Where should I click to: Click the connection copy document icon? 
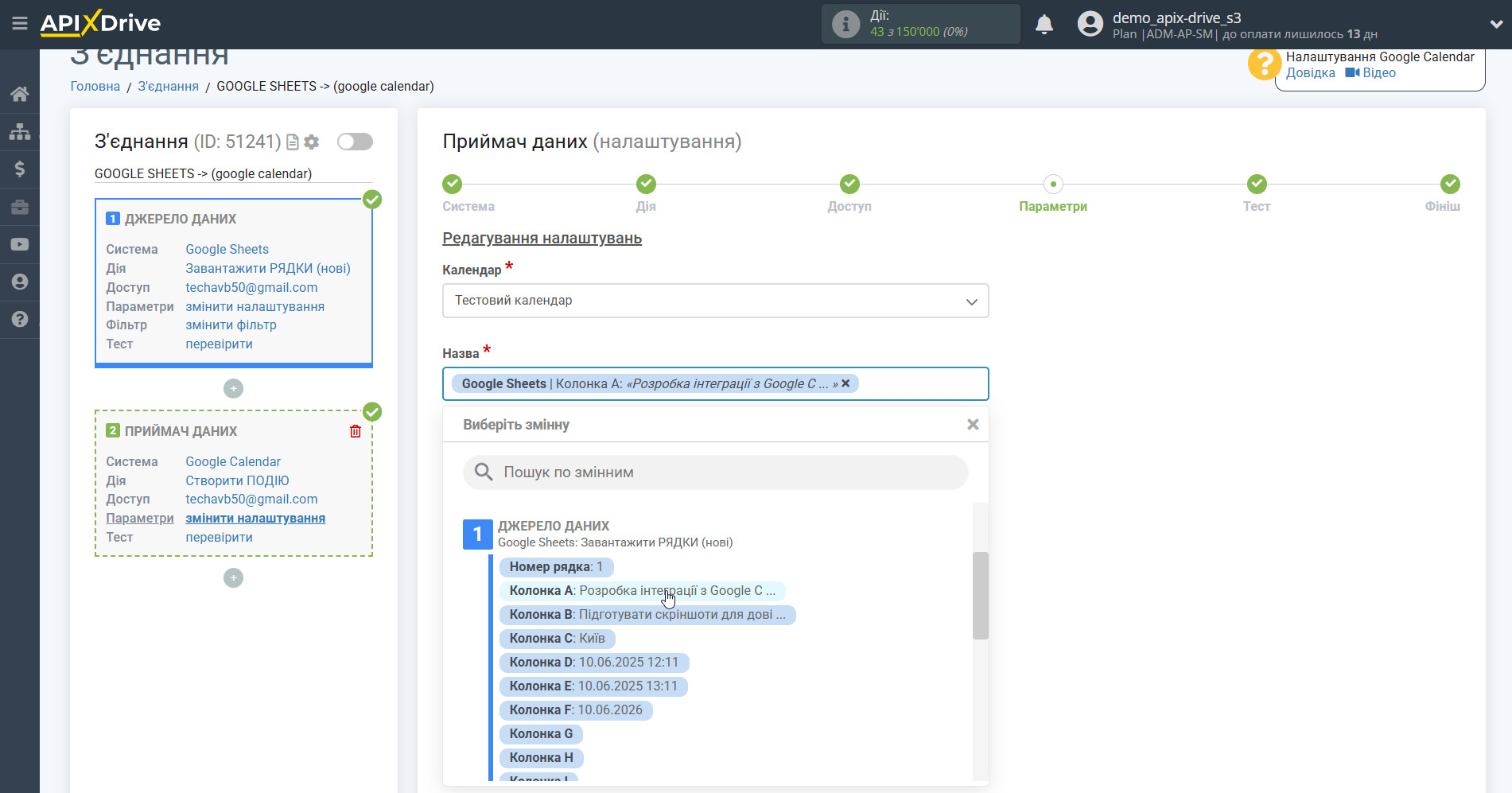(293, 142)
